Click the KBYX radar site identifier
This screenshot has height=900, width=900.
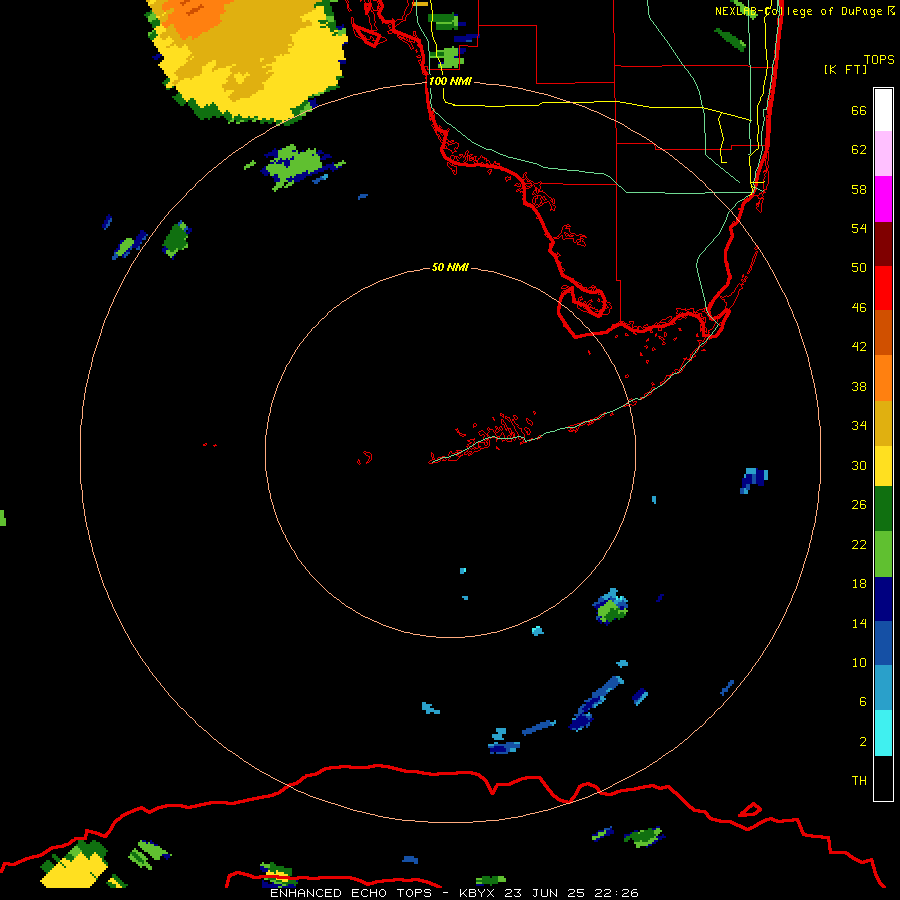pos(479,893)
